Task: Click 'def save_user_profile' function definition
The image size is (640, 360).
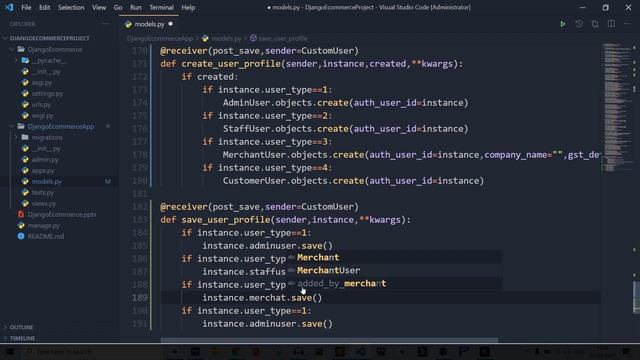Action: [x=285, y=220]
